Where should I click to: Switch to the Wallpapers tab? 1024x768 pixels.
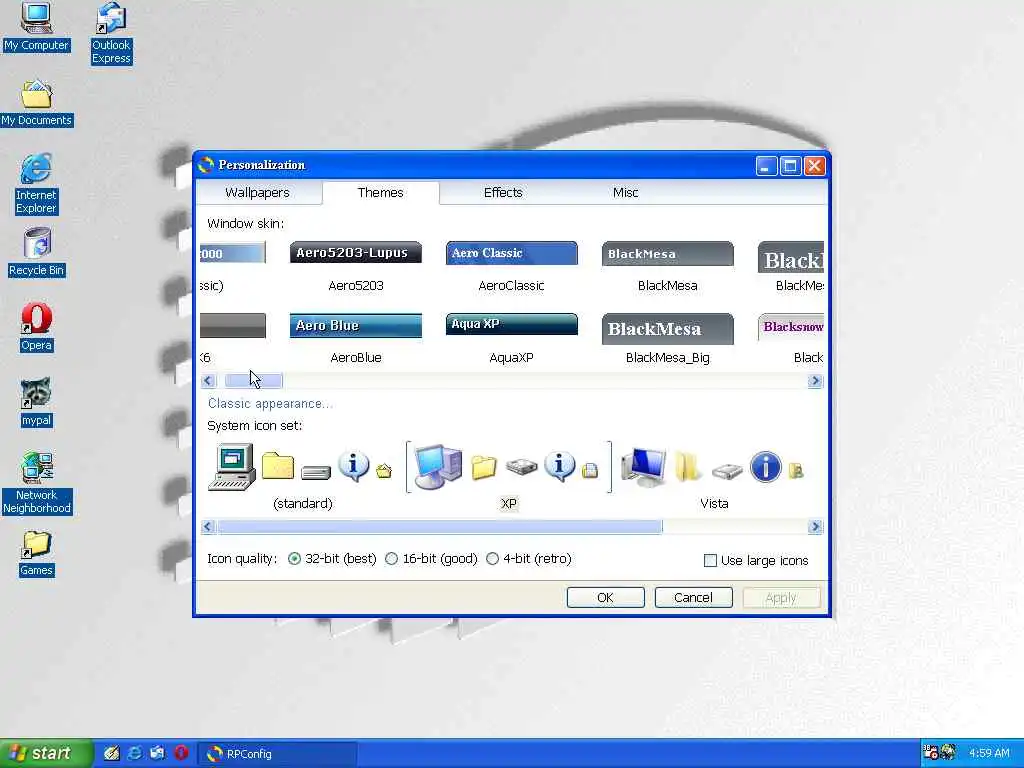click(x=257, y=193)
